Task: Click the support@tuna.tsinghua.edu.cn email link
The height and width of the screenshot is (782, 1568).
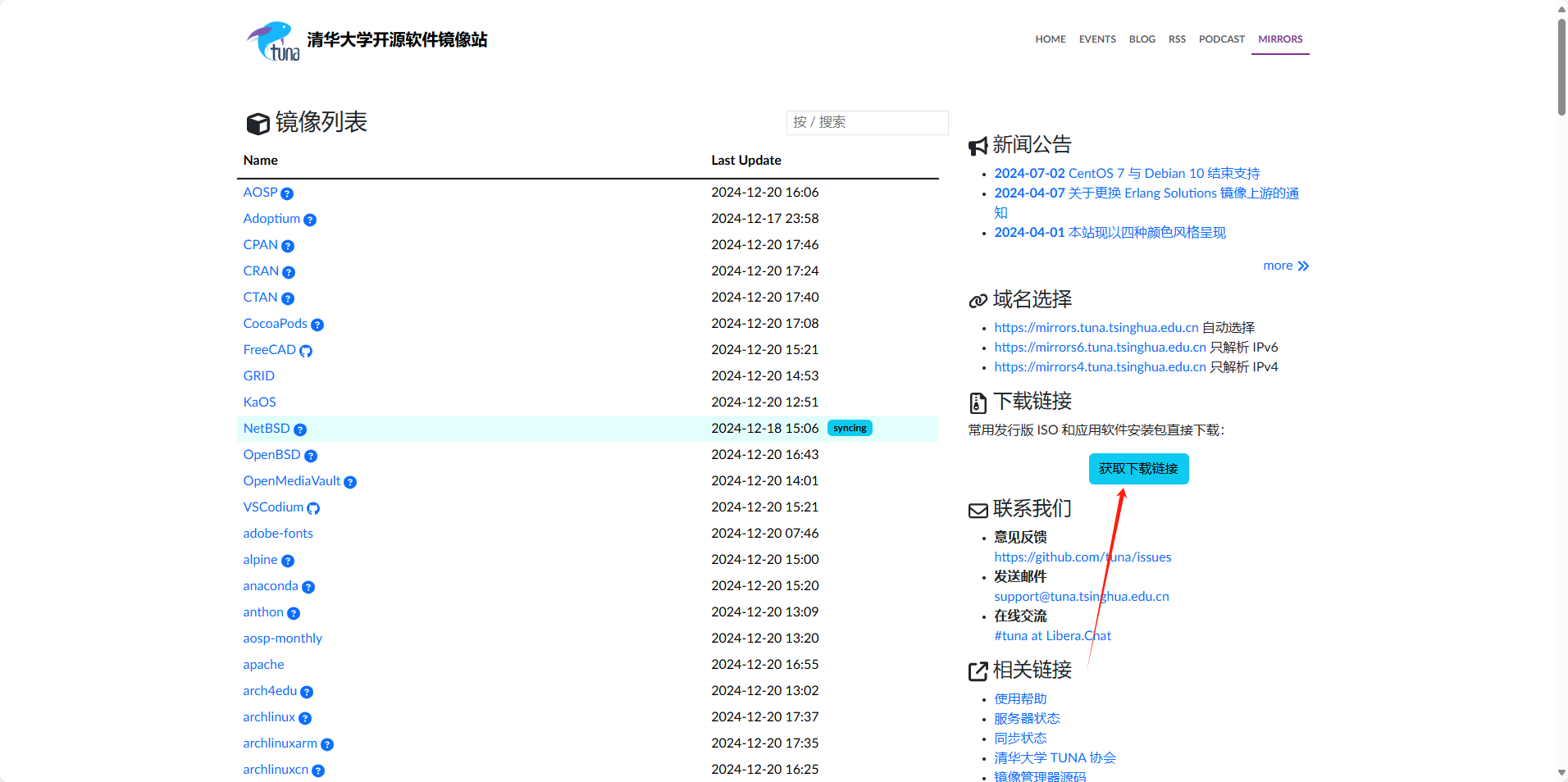Action: click(x=1082, y=597)
